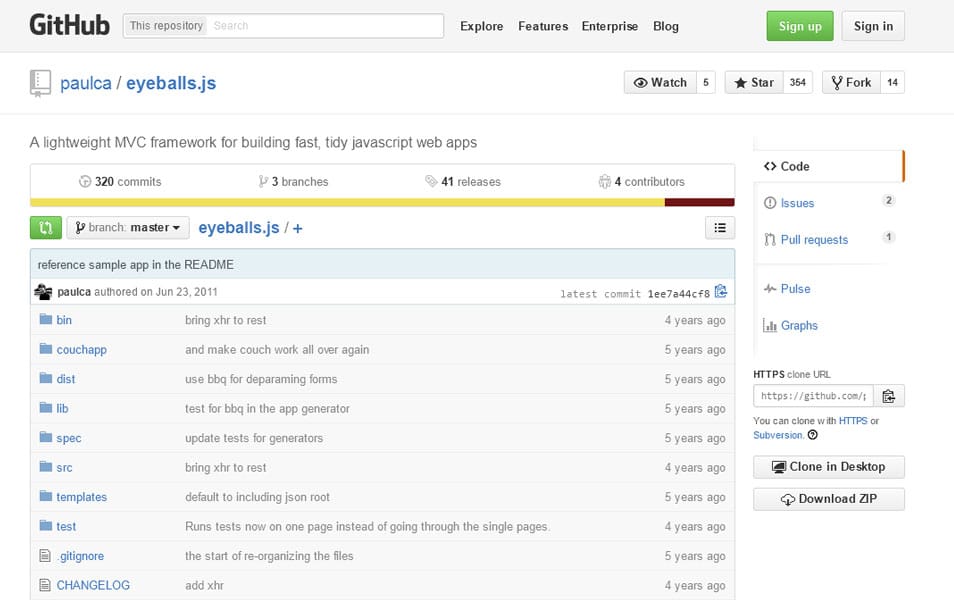
Task: Open the latest commit 1ee7a44cf8 link
Action: pos(678,294)
